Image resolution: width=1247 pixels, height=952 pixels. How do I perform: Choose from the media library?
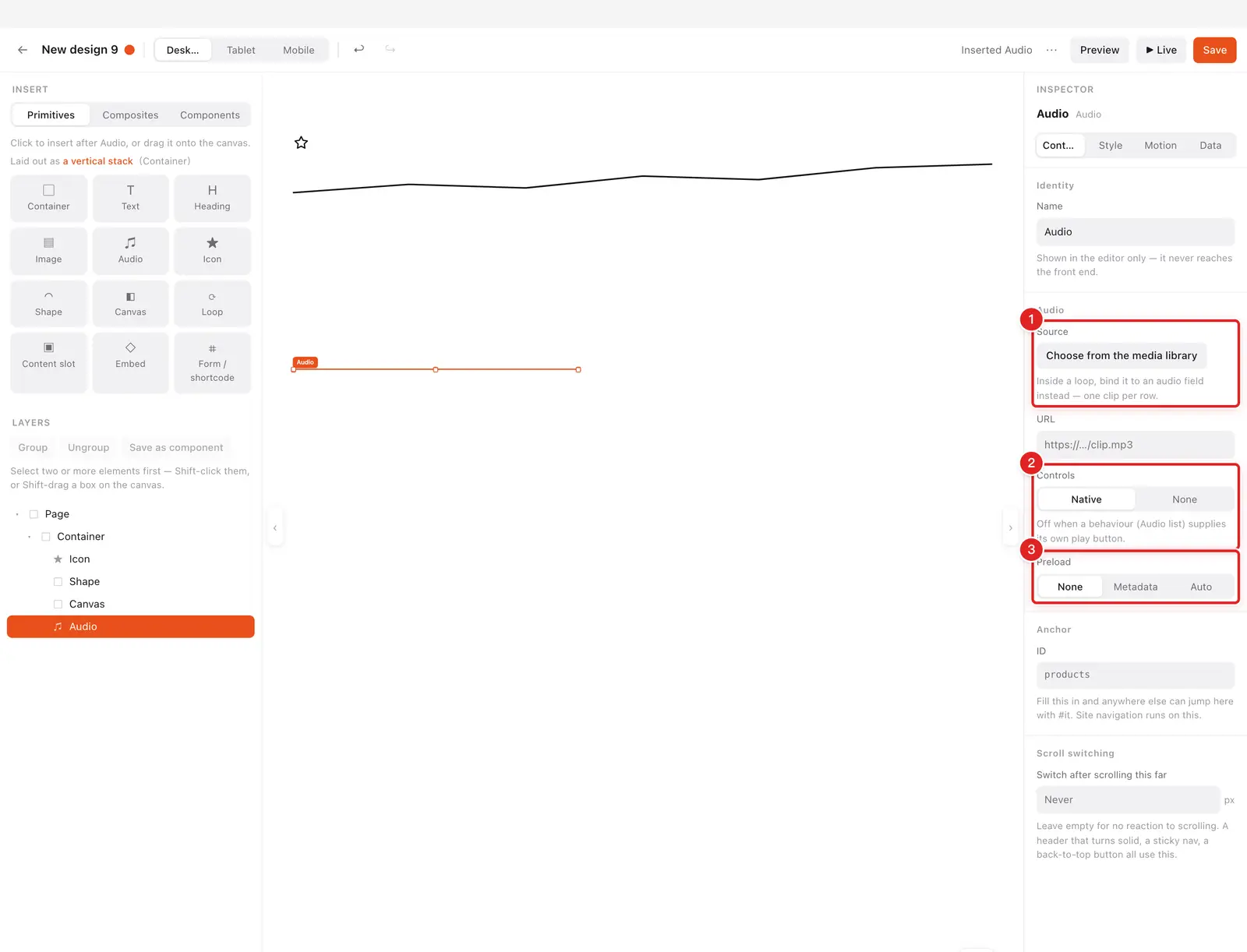point(1121,355)
